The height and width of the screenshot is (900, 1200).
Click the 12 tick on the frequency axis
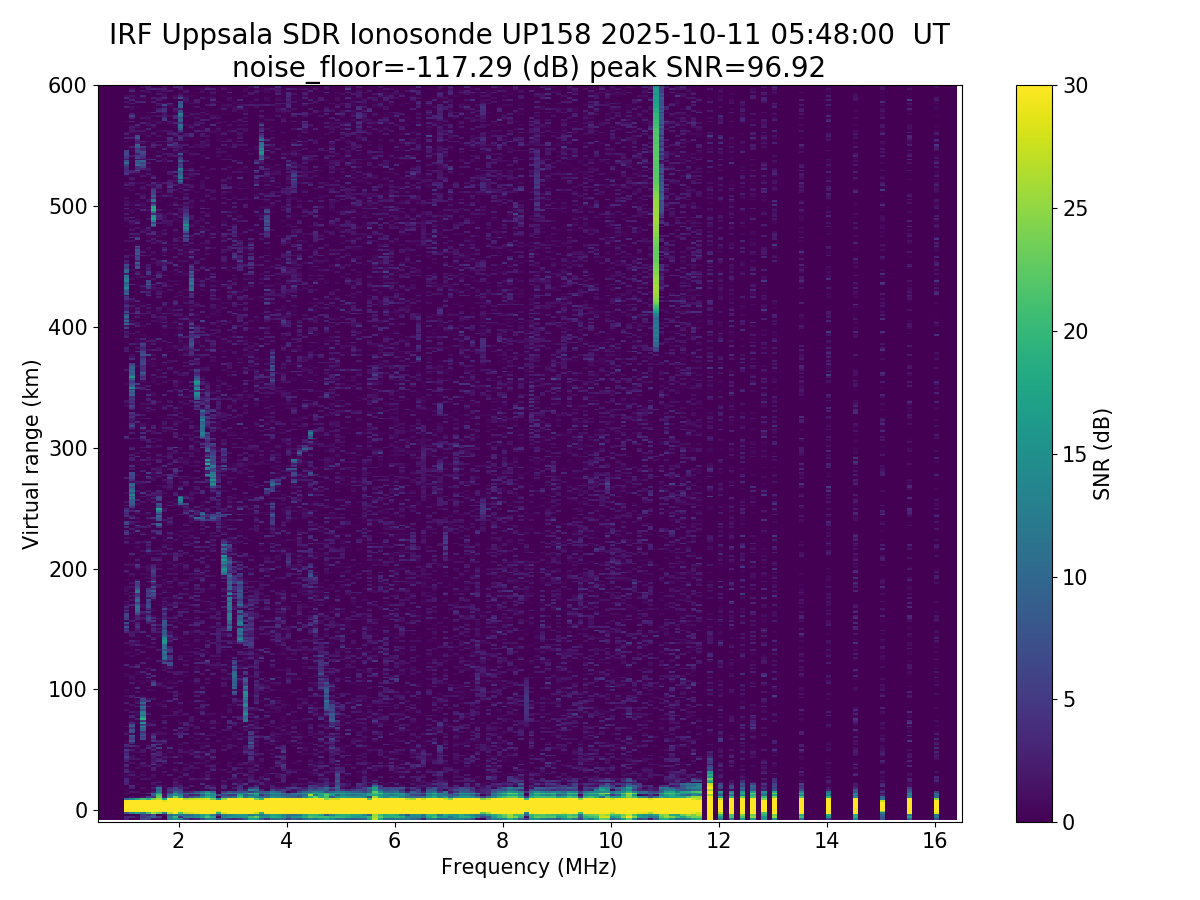coord(718,840)
